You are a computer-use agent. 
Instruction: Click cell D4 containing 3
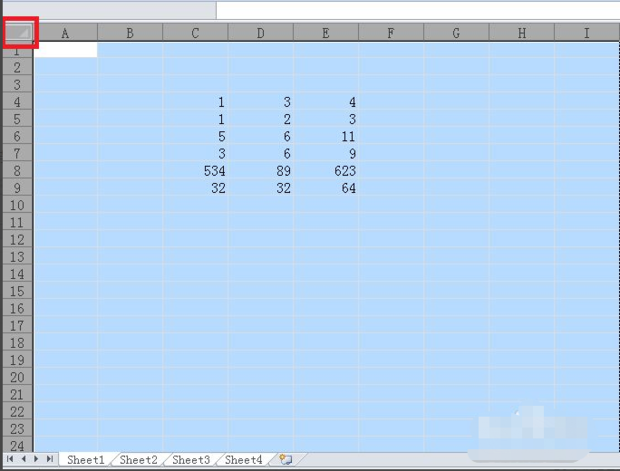click(261, 102)
